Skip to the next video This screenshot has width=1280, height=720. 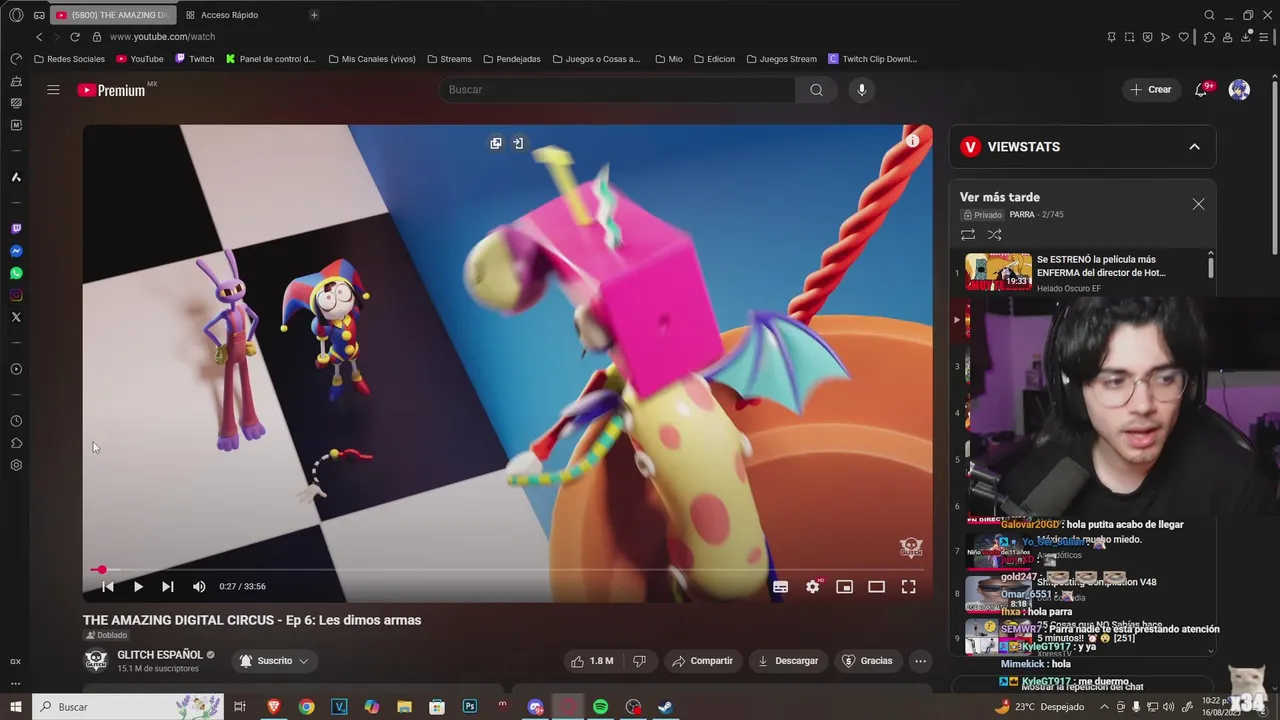point(168,587)
